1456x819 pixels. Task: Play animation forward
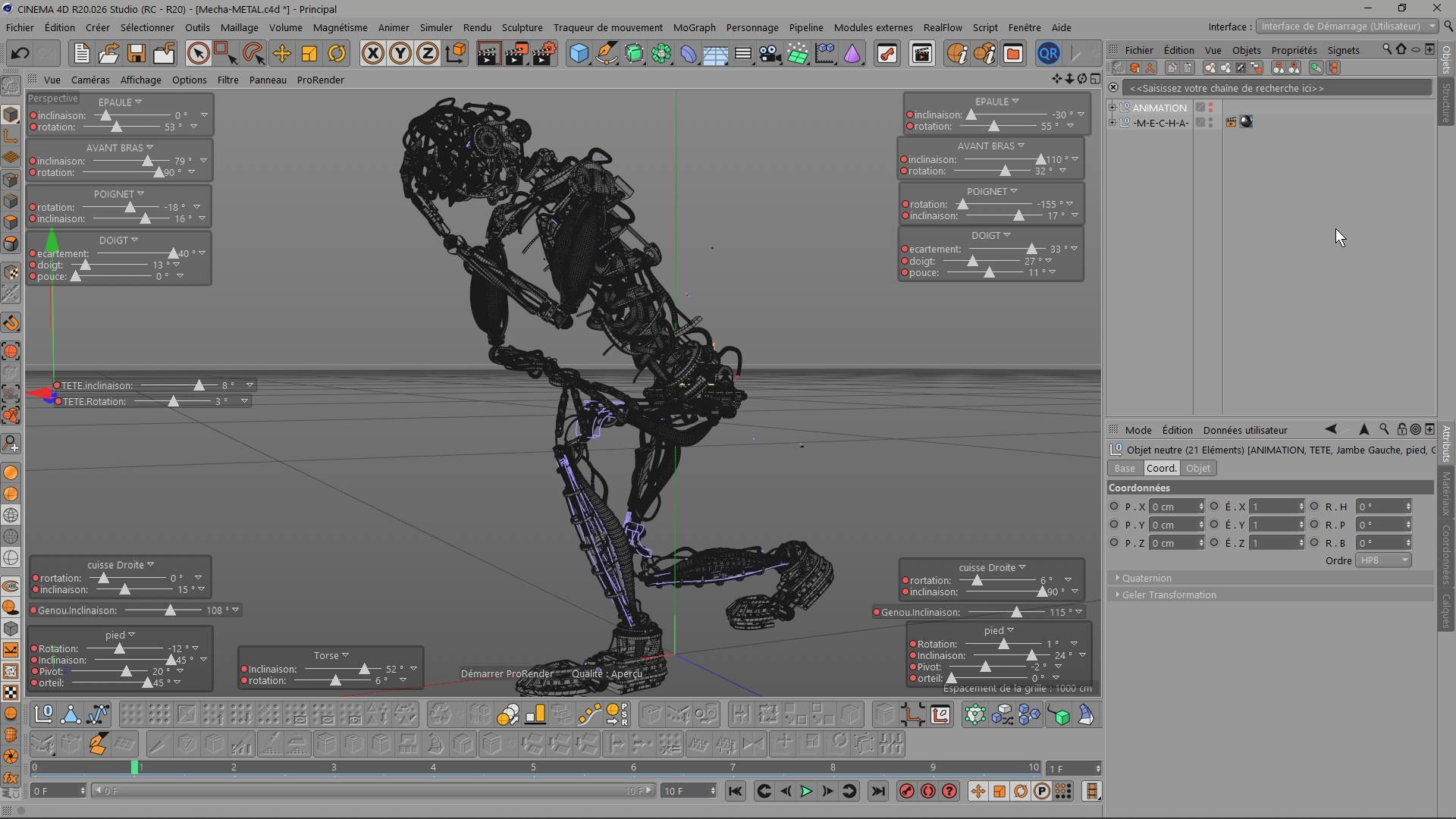coord(806,792)
